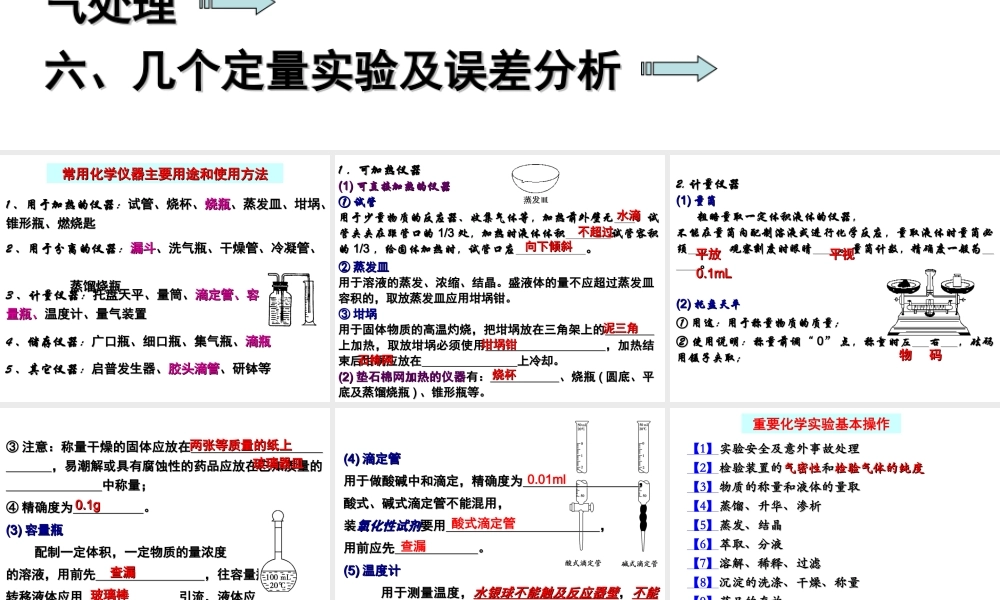The width and height of the screenshot is (1000, 600).
Task: Select the heading 六、几个定量实验及误差分析
Action: [x=332, y=70]
